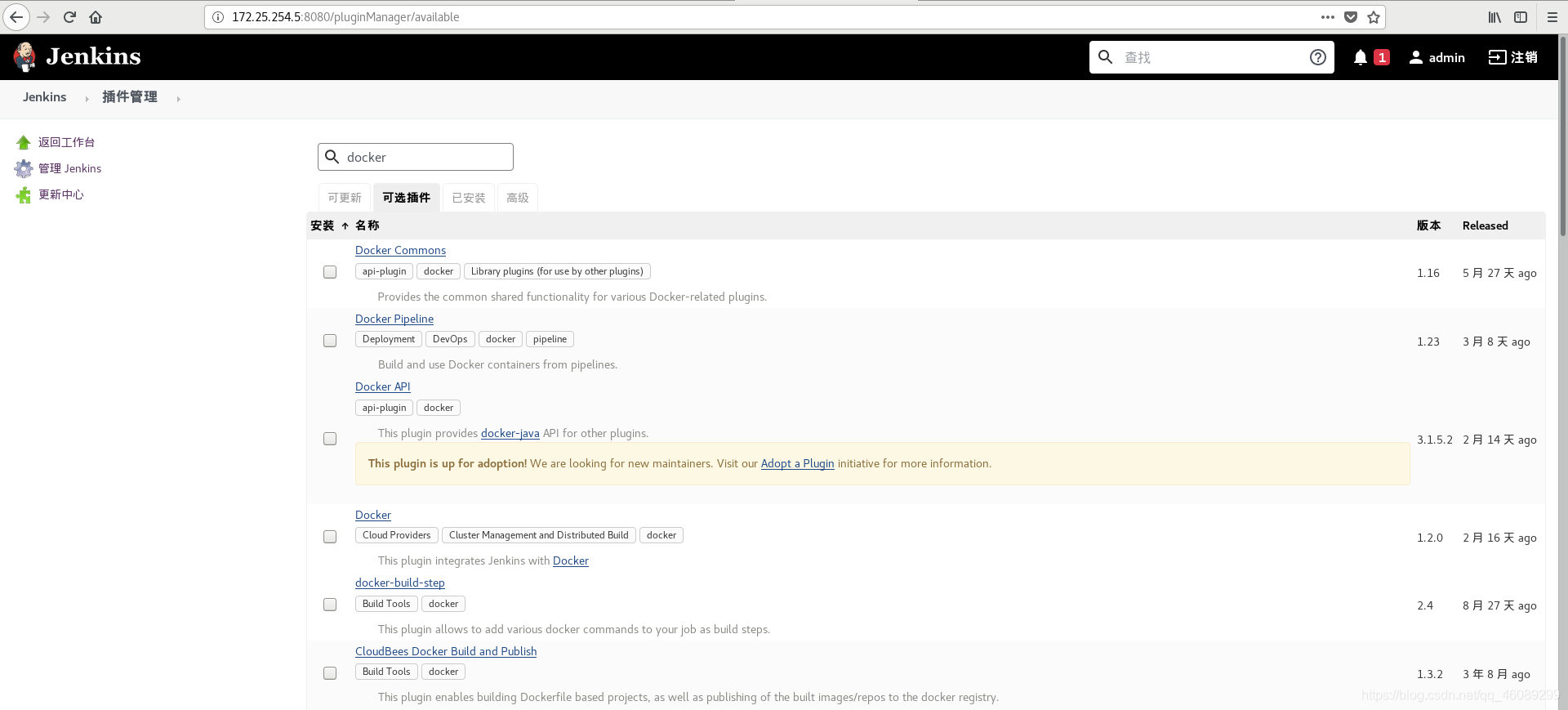Viewport: 1568px width, 710px height.
Task: Log out using the 注销 button
Action: tap(1513, 57)
